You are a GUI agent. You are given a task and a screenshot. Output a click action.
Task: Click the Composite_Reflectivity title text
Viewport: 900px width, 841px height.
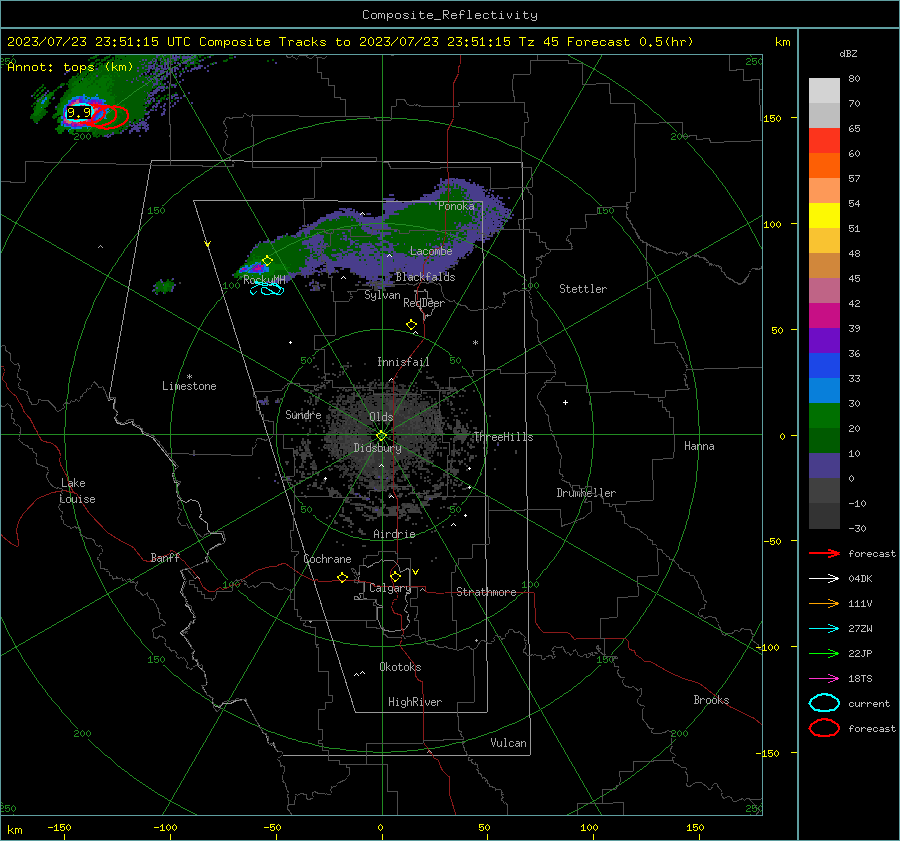449,15
